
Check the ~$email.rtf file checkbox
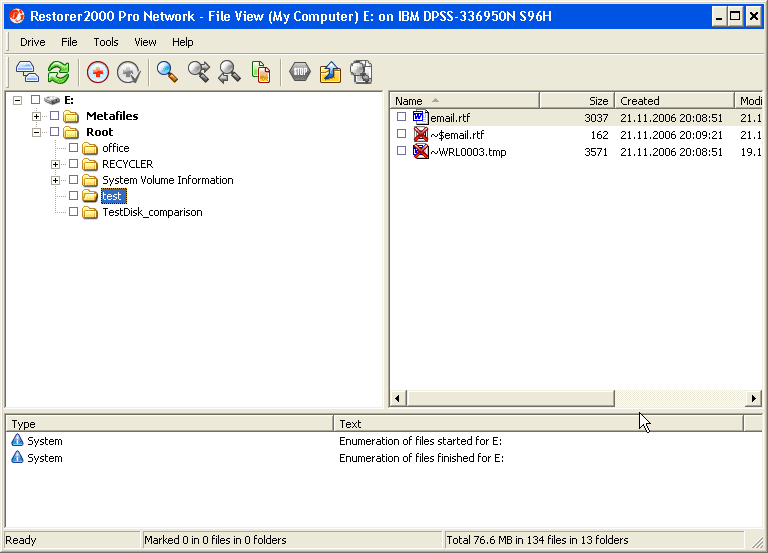tap(402, 134)
